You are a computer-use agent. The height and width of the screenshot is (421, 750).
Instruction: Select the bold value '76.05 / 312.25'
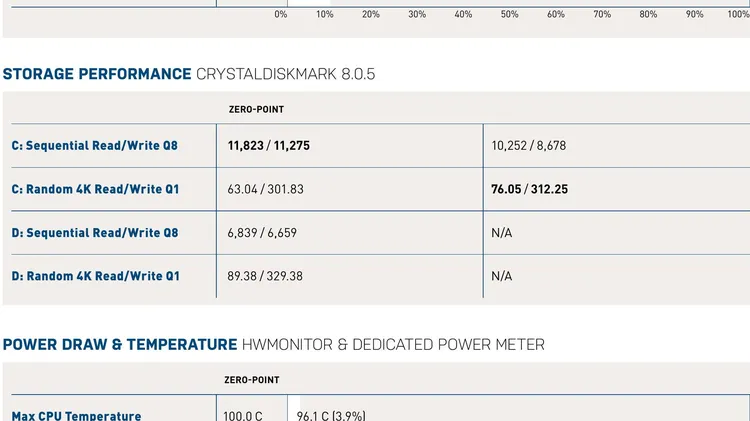coord(529,189)
